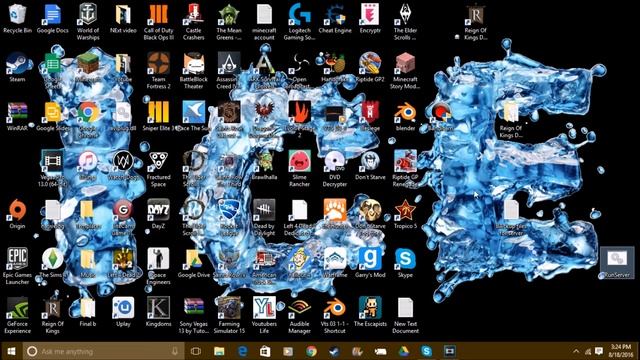Image resolution: width=640 pixels, height=360 pixels.
Task: Select the New Text Document file
Action: tap(405, 316)
